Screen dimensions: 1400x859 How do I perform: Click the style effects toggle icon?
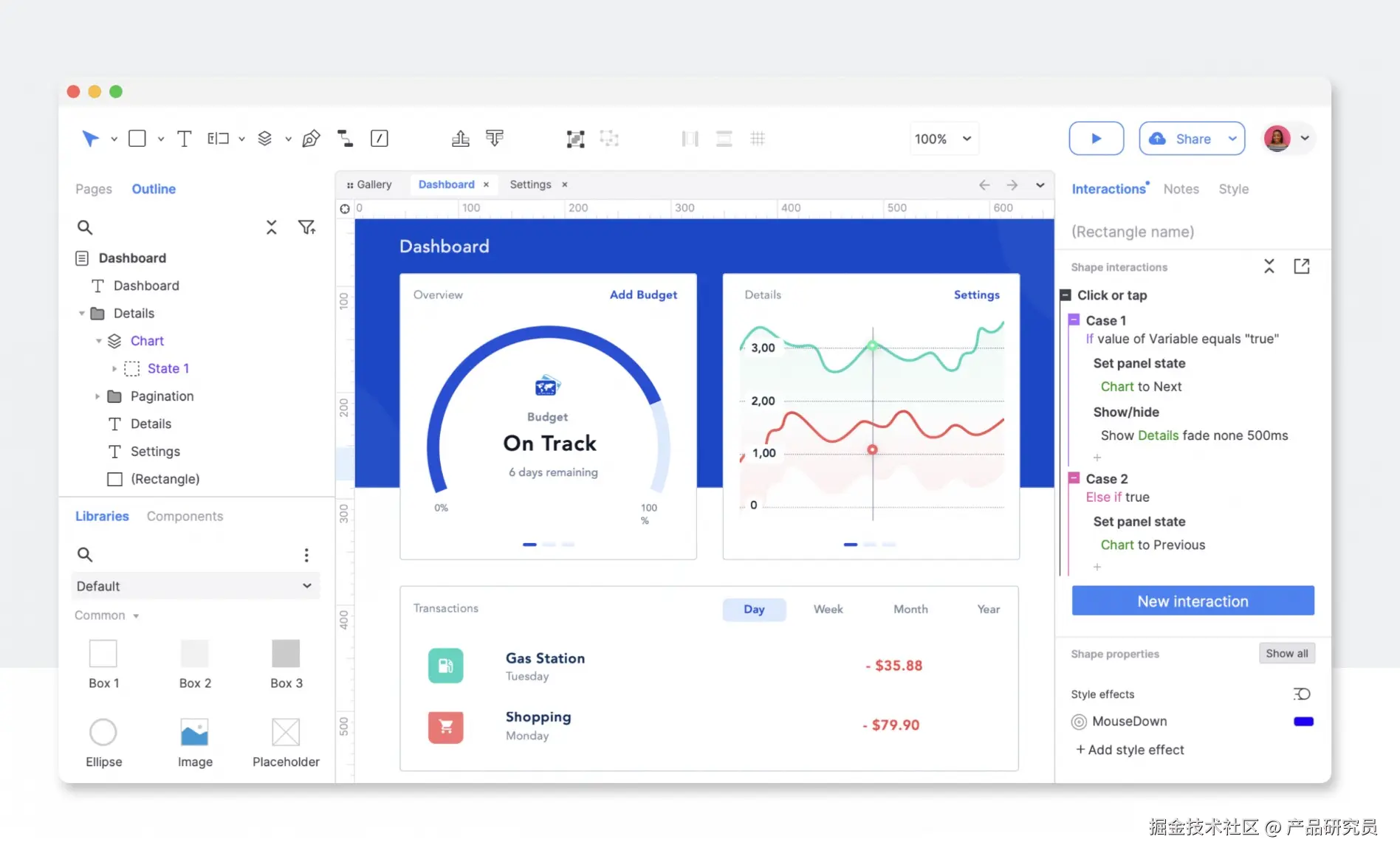click(x=1302, y=694)
